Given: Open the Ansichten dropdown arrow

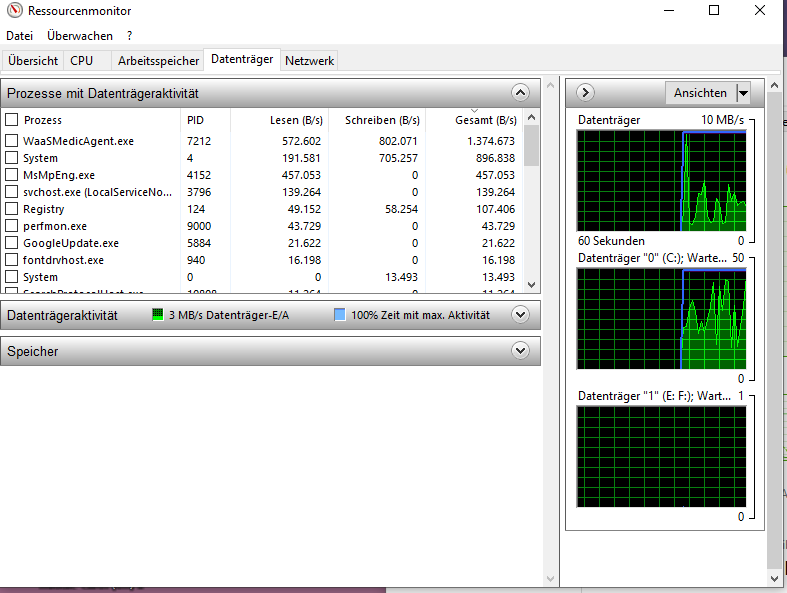Looking at the screenshot, I should point(742,93).
